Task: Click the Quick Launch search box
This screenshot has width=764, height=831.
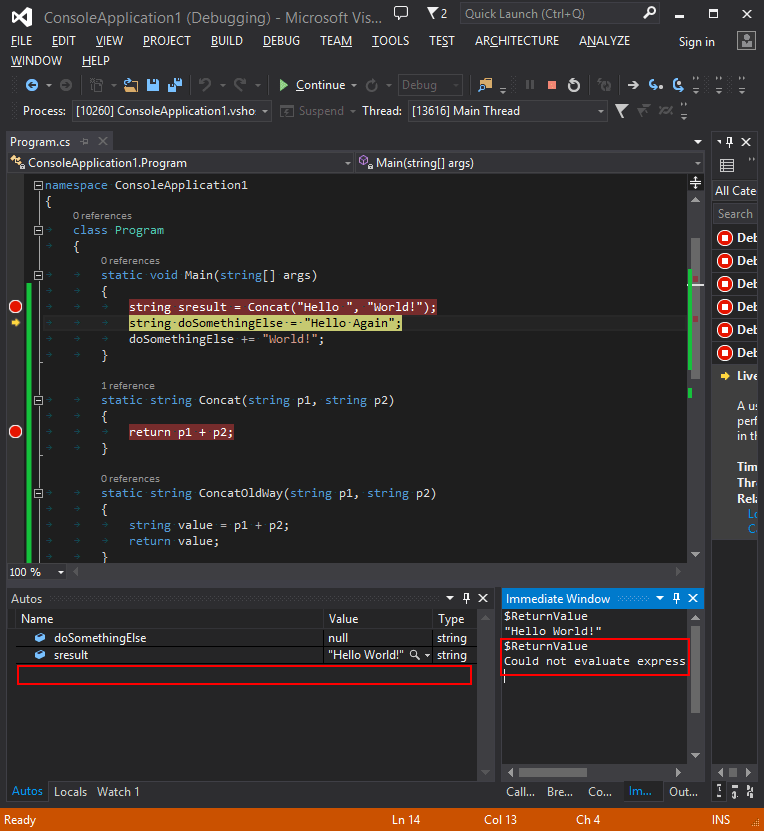Action: click(x=548, y=14)
